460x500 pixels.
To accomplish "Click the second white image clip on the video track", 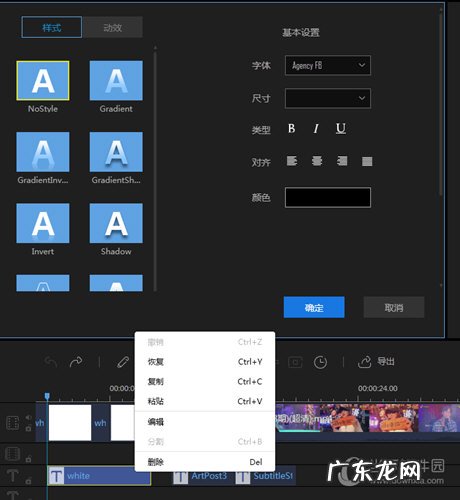I will [123, 422].
